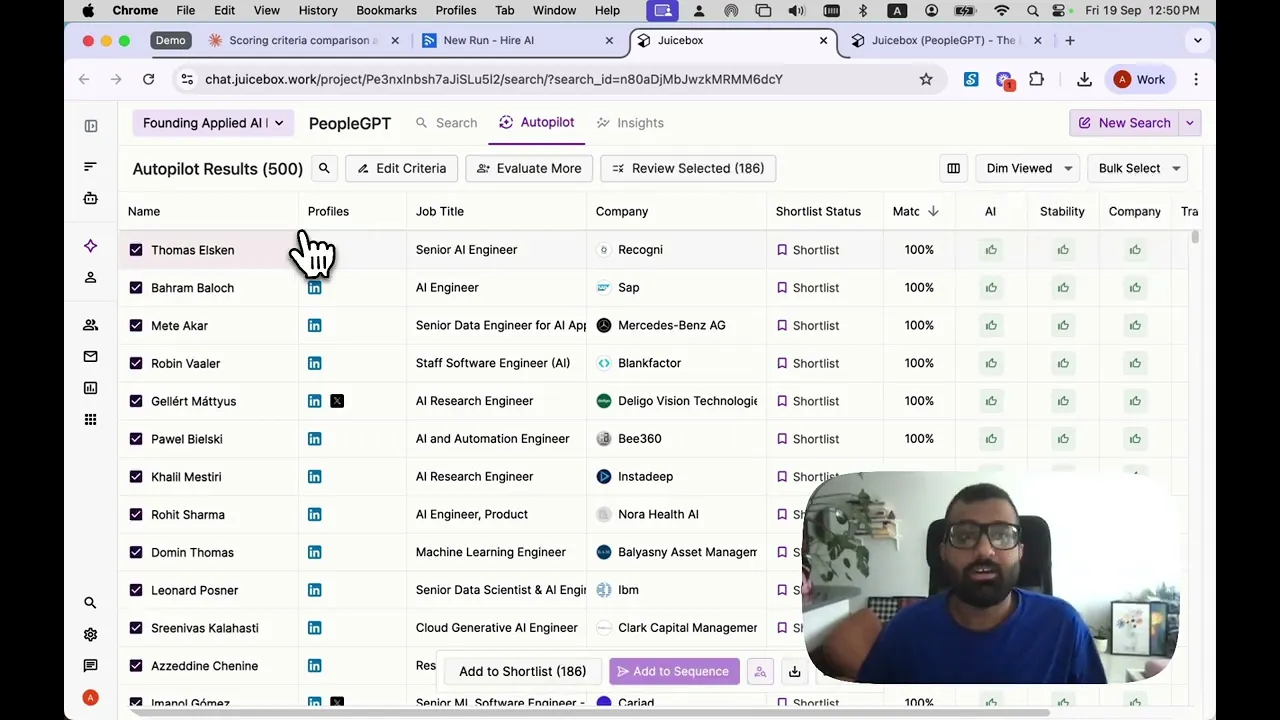Image resolution: width=1280 pixels, height=720 pixels.
Task: Click Add to Sequence button
Action: [x=673, y=672]
